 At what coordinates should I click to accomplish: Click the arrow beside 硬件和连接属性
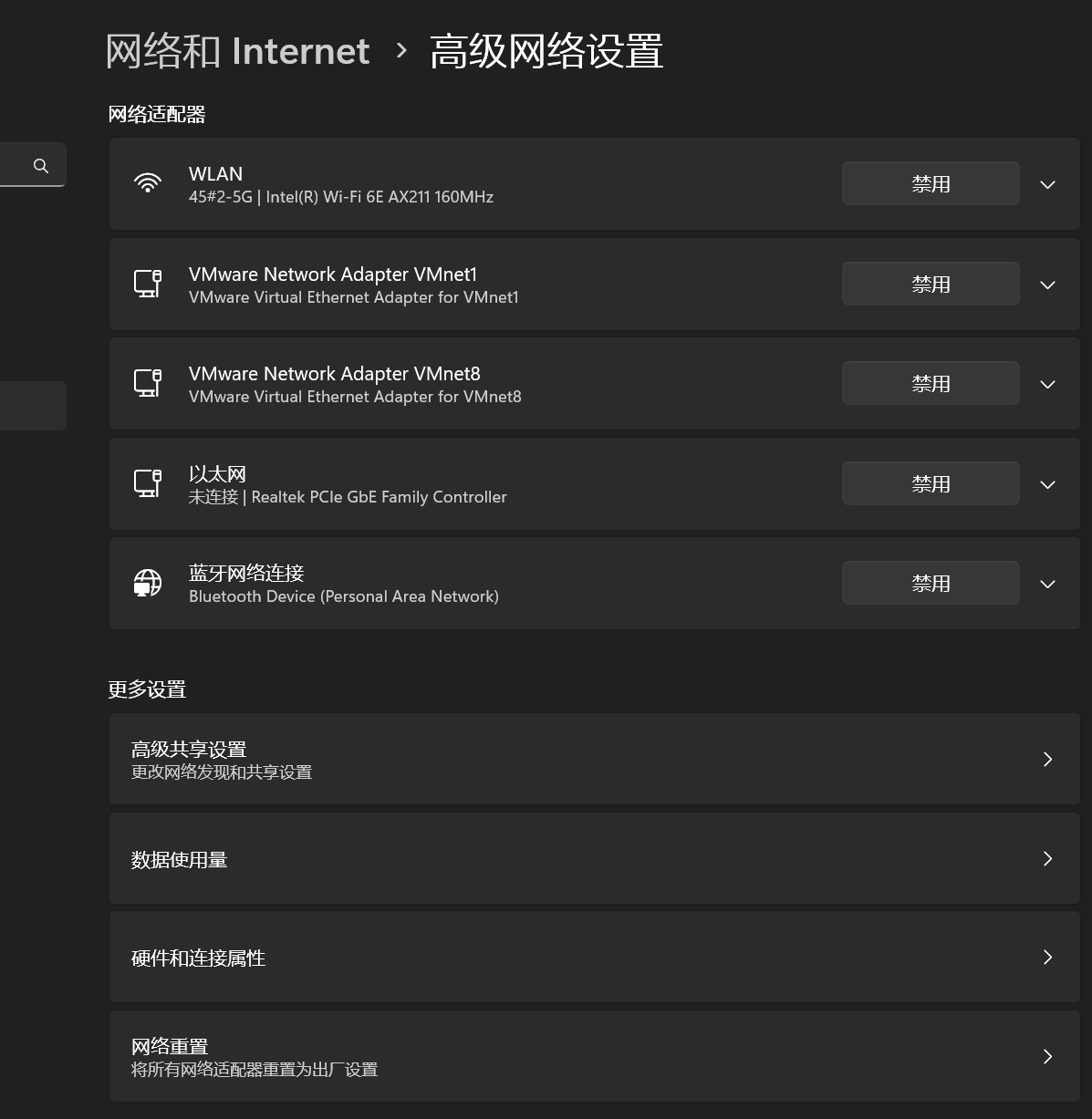(x=1047, y=958)
